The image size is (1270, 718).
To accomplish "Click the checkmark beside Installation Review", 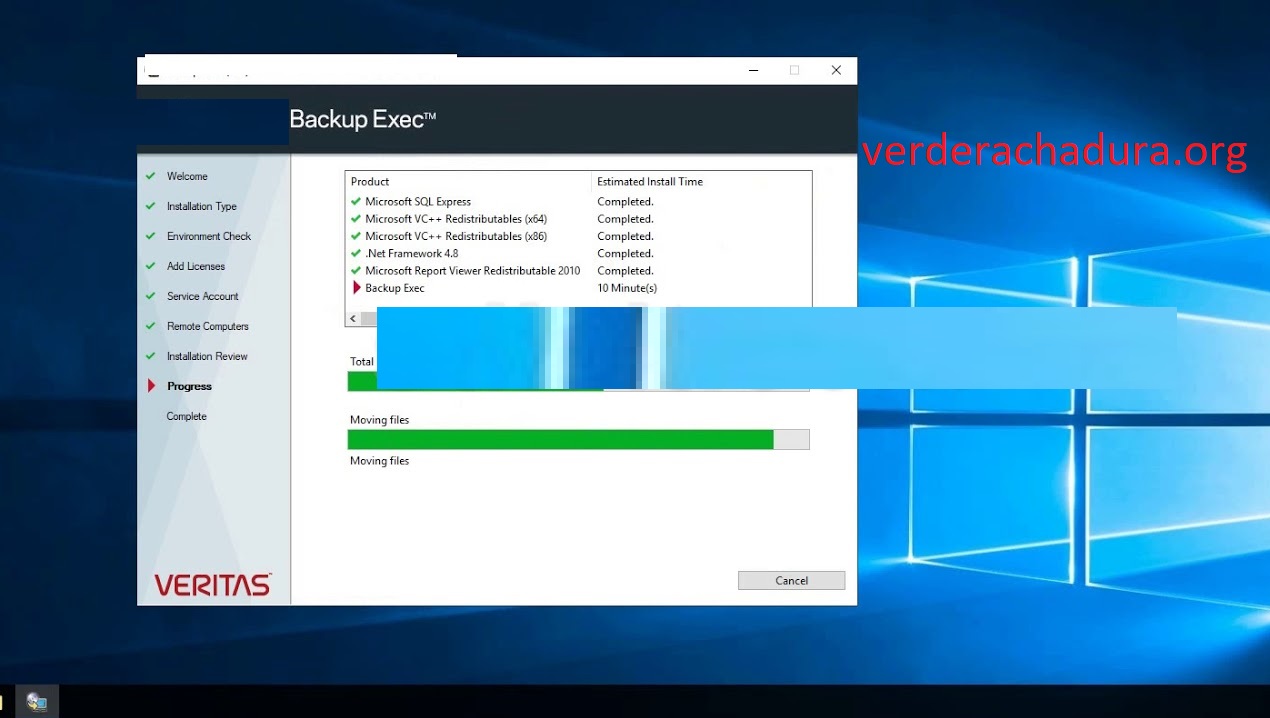I will 150,356.
